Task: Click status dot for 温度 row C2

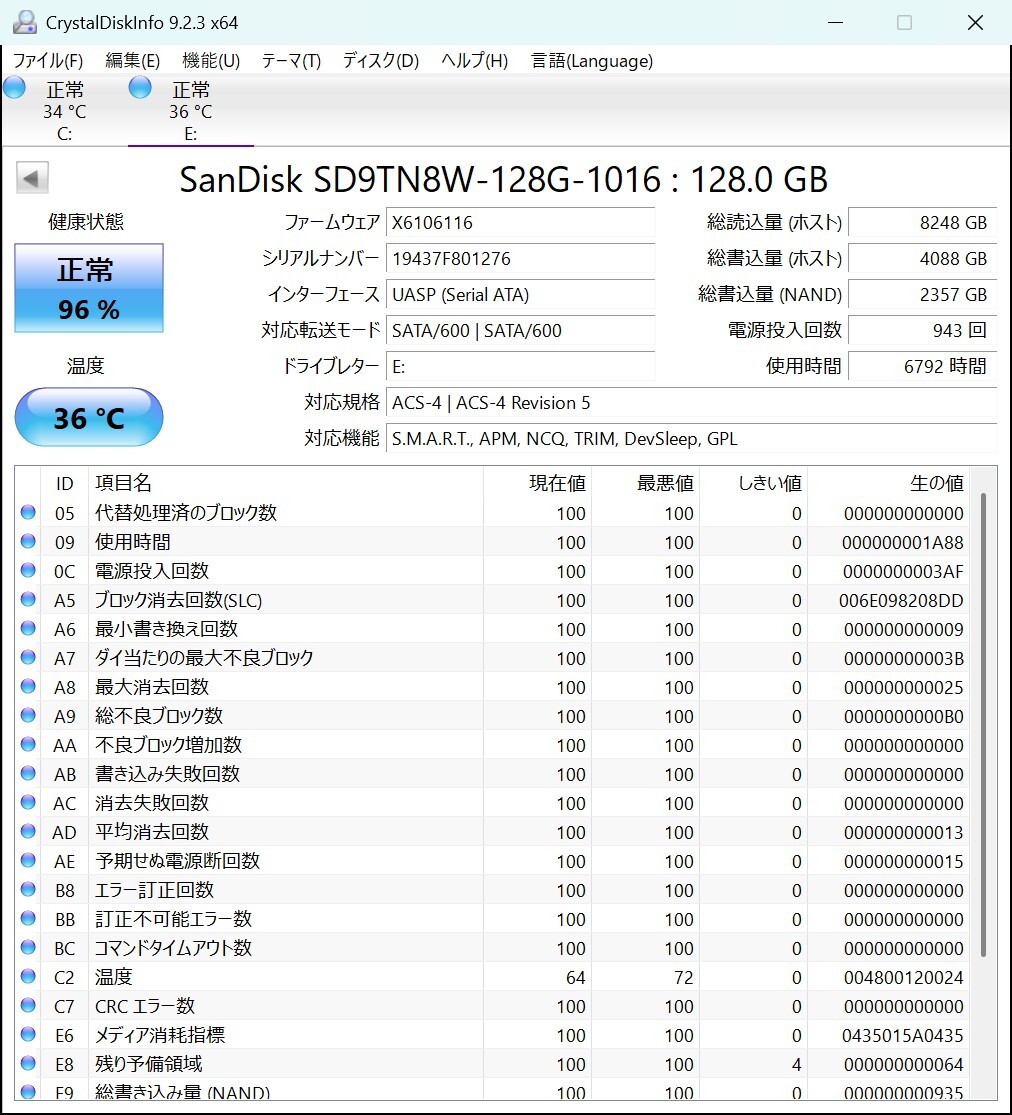Action: pos(28,976)
